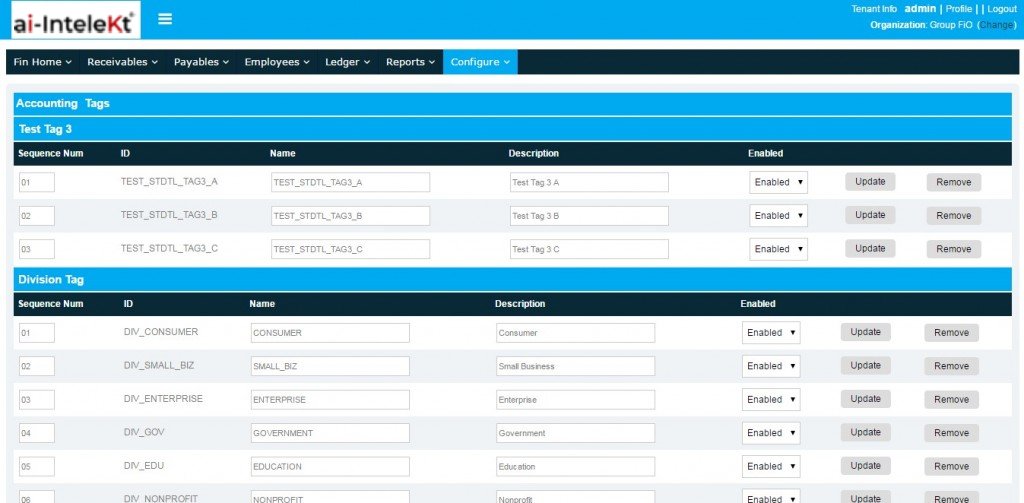Update the DIV_CONSUMER row
Screen dimensions: 1024x503
coord(865,332)
